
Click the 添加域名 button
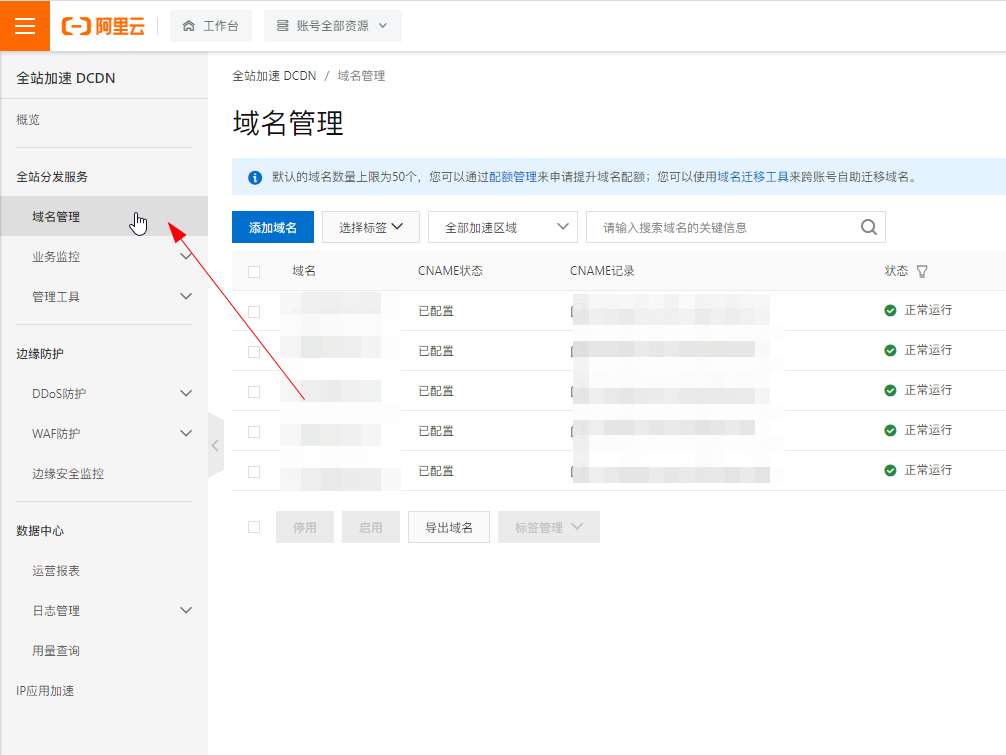click(273, 227)
